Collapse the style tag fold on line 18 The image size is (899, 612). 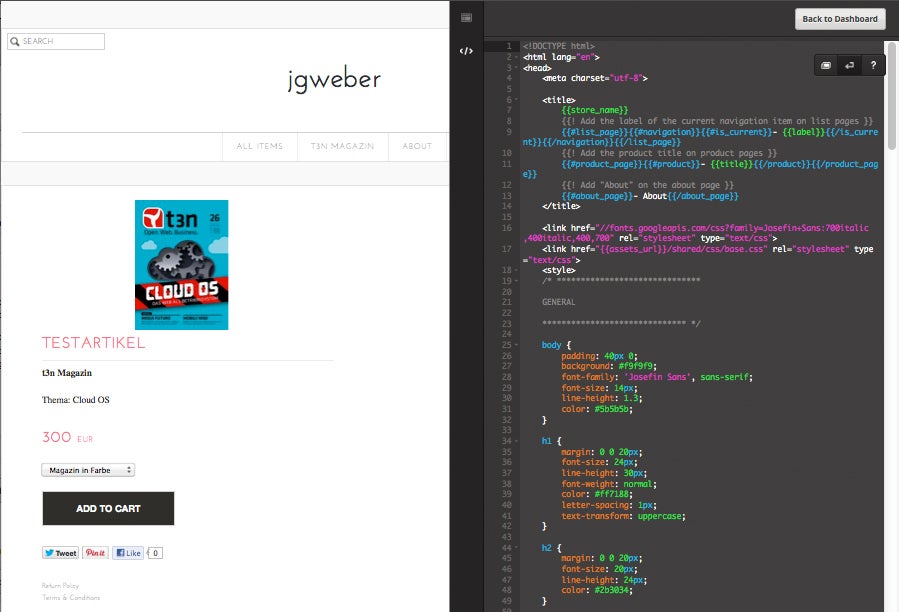516,270
